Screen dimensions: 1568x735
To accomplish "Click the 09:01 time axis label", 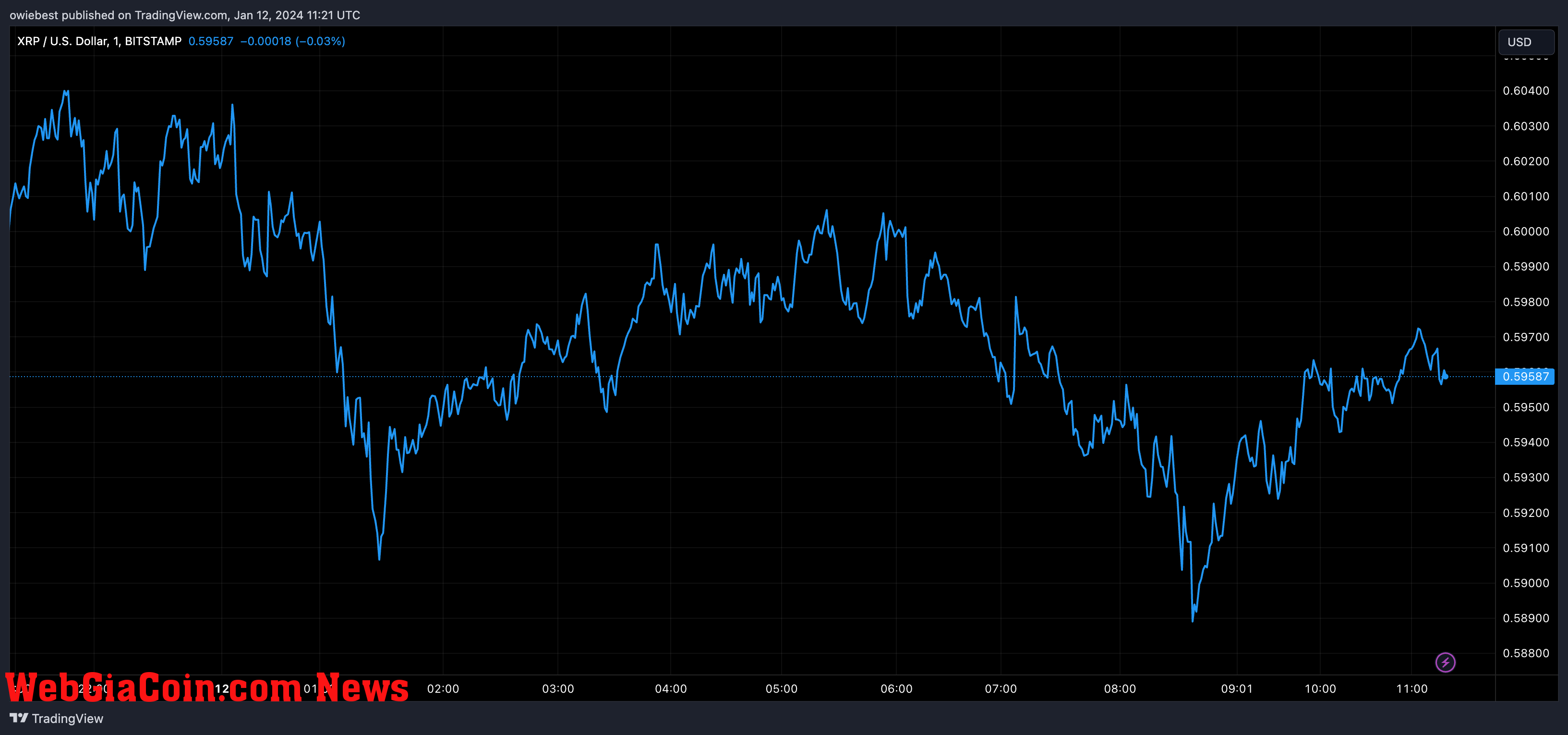I will coord(1237,689).
